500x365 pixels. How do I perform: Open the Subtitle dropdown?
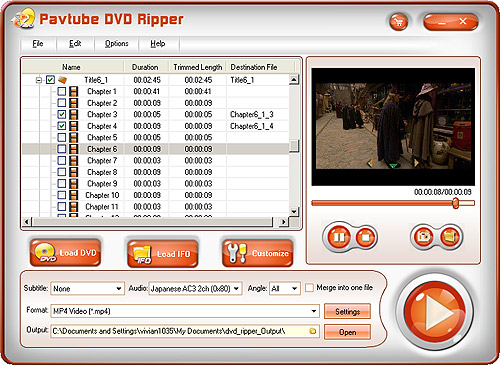coord(87,289)
